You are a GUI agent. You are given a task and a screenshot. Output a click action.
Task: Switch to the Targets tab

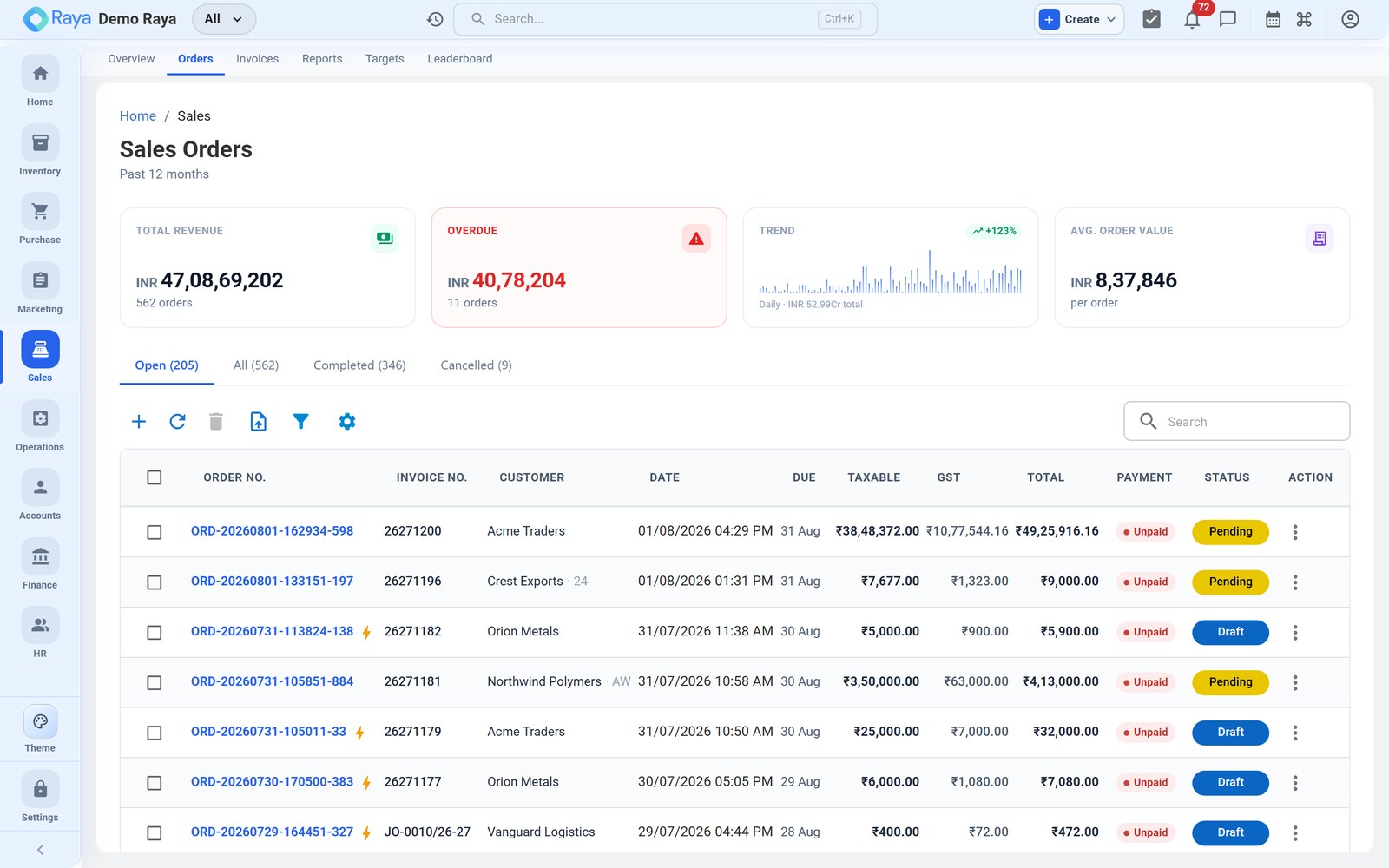click(385, 59)
